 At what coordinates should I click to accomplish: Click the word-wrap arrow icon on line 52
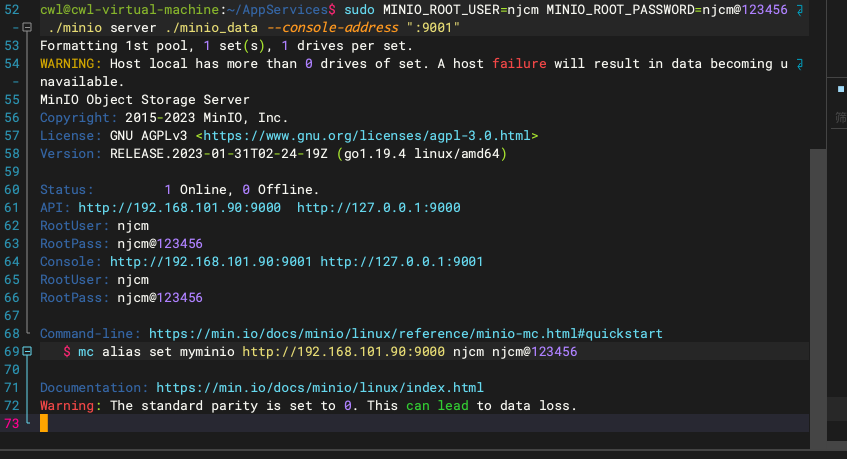(x=800, y=10)
